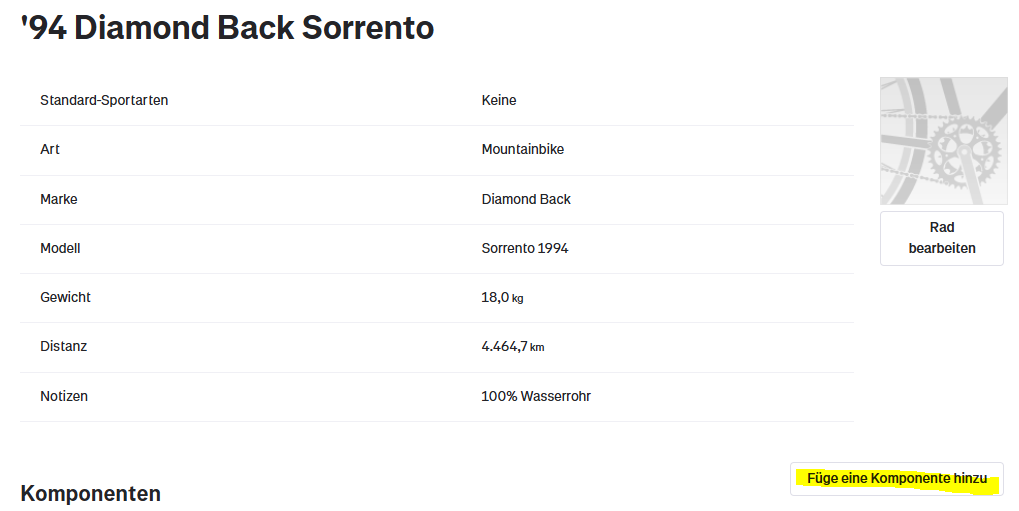Click the Marke row label
Screen dimensions: 1019x511
coord(59,199)
